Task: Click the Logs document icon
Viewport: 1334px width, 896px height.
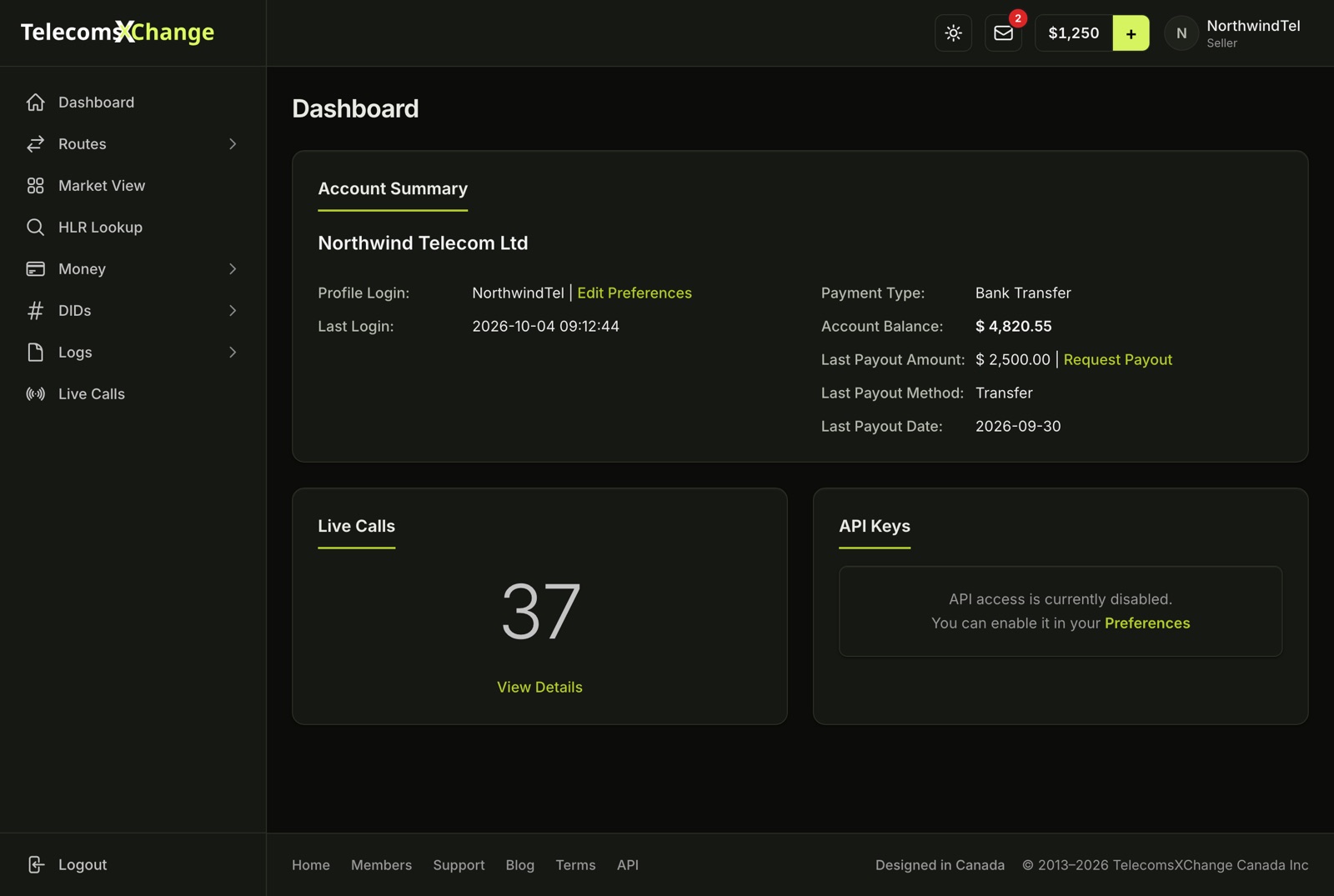Action: (x=35, y=353)
